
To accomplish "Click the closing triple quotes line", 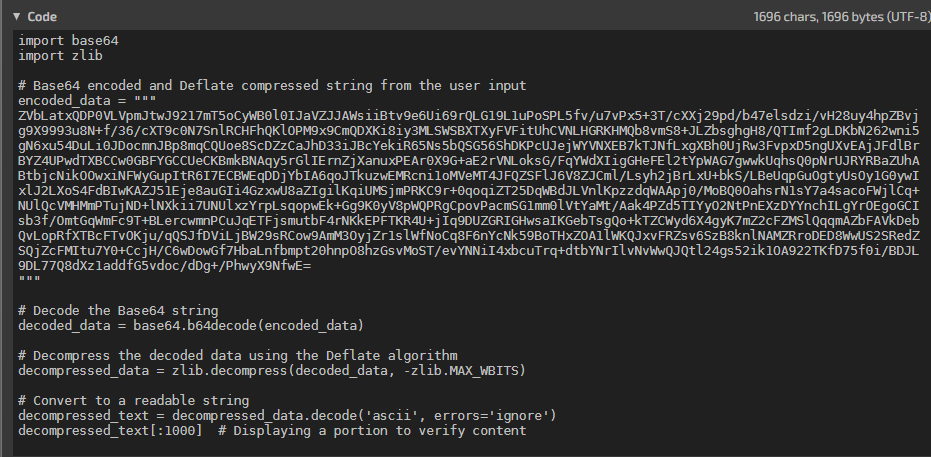I will [x=29, y=280].
